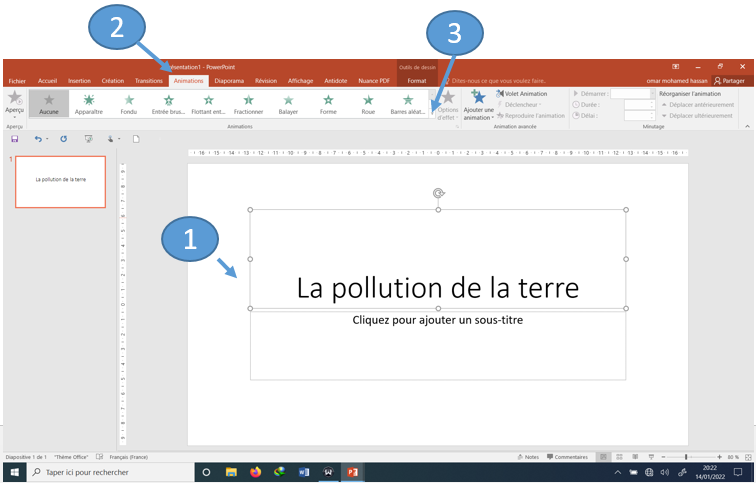Toggle the Volet Animation pane
The height and width of the screenshot is (483, 756).
pos(522,93)
